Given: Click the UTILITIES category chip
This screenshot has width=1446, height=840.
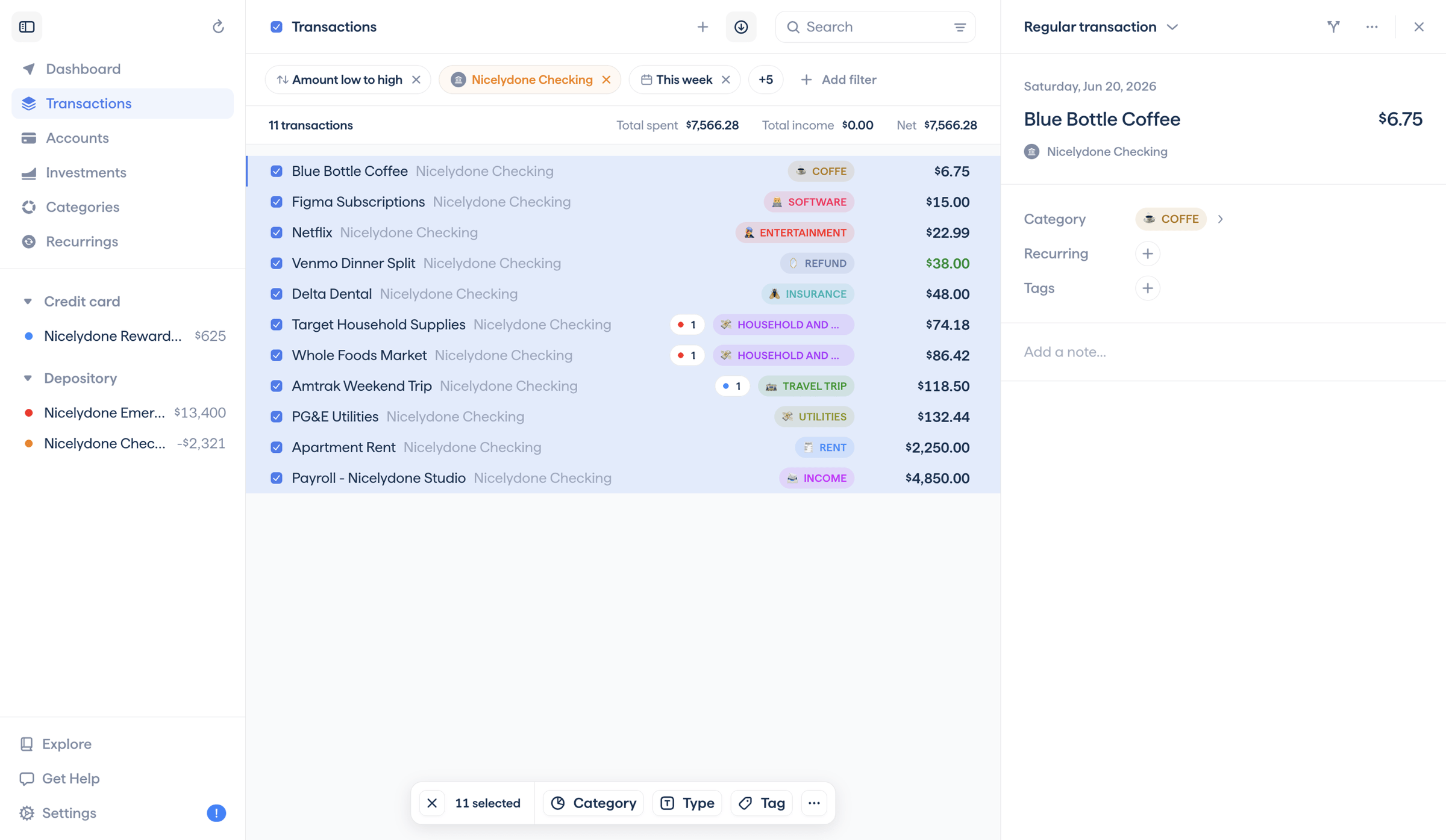Looking at the screenshot, I should click(814, 417).
